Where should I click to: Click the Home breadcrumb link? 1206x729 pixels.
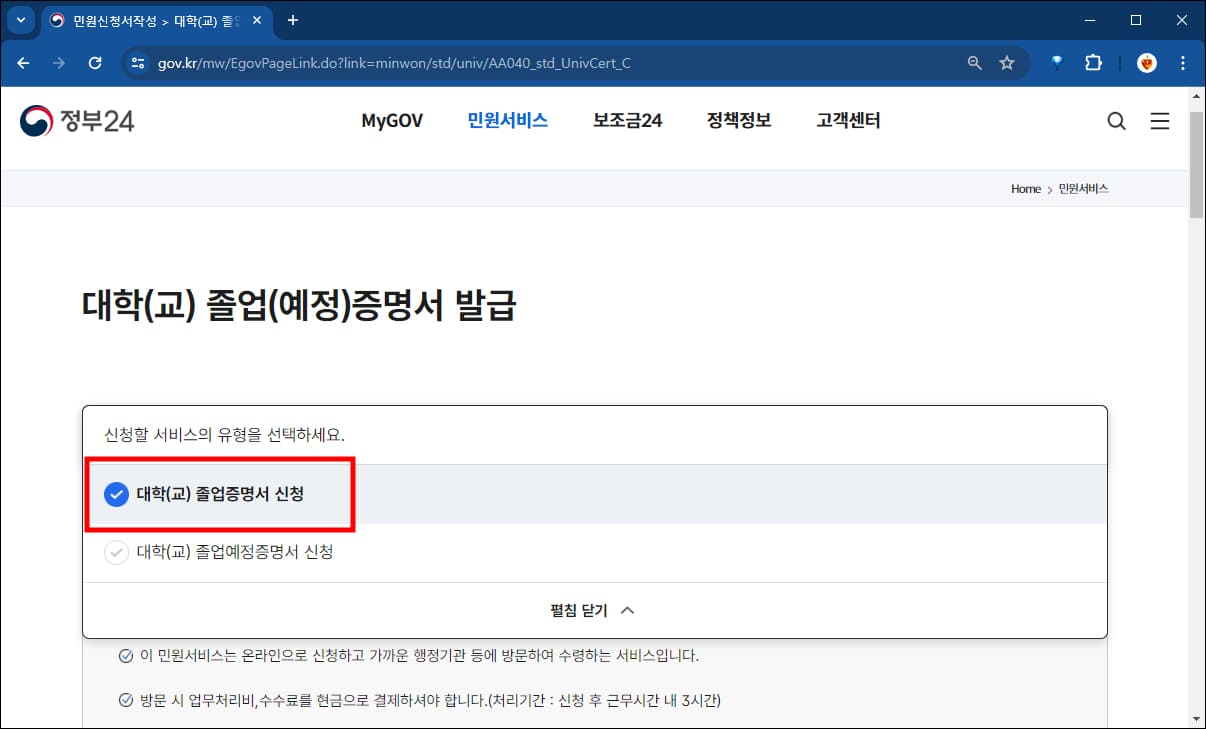(1025, 188)
